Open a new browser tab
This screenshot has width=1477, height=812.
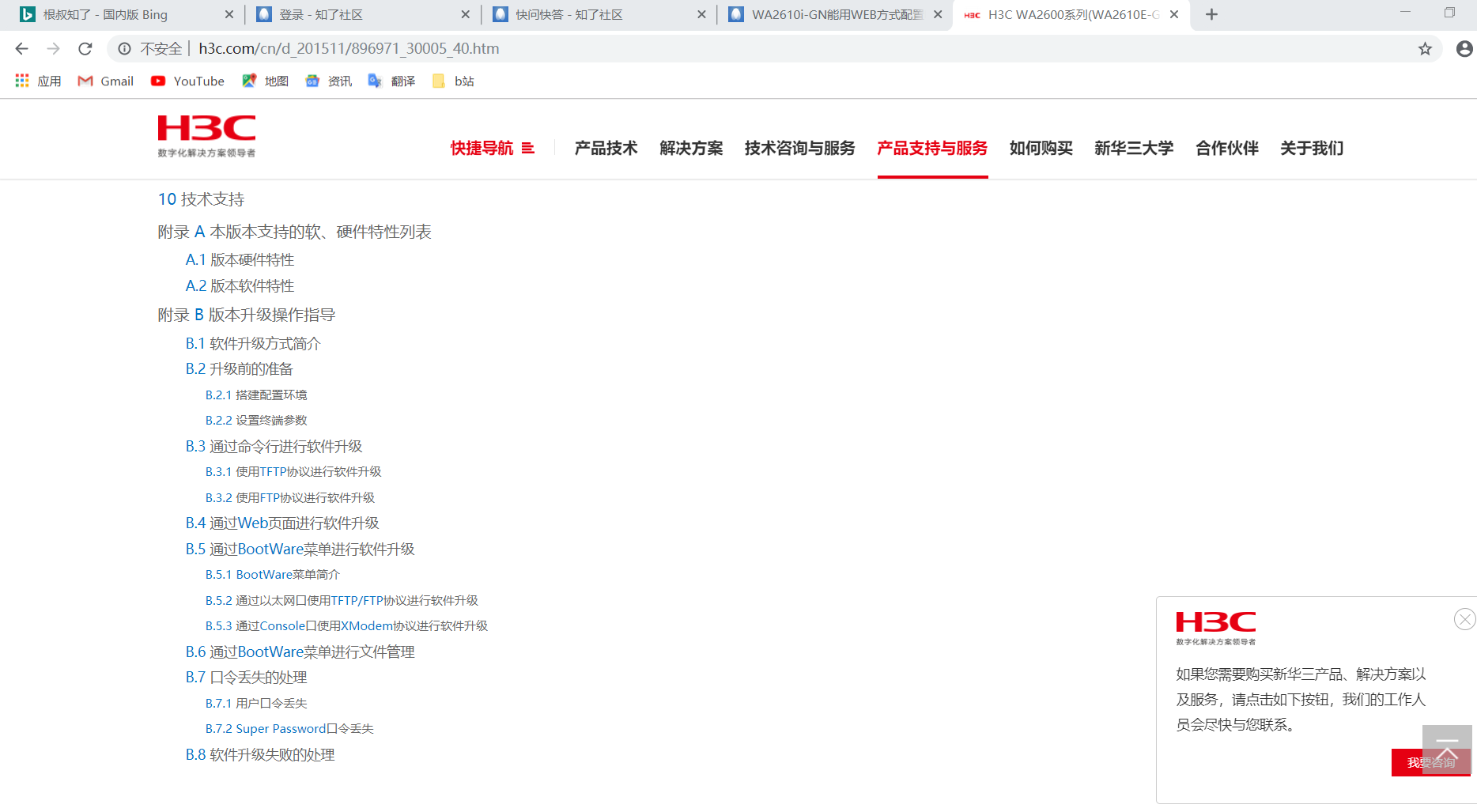pyautogui.click(x=1211, y=14)
